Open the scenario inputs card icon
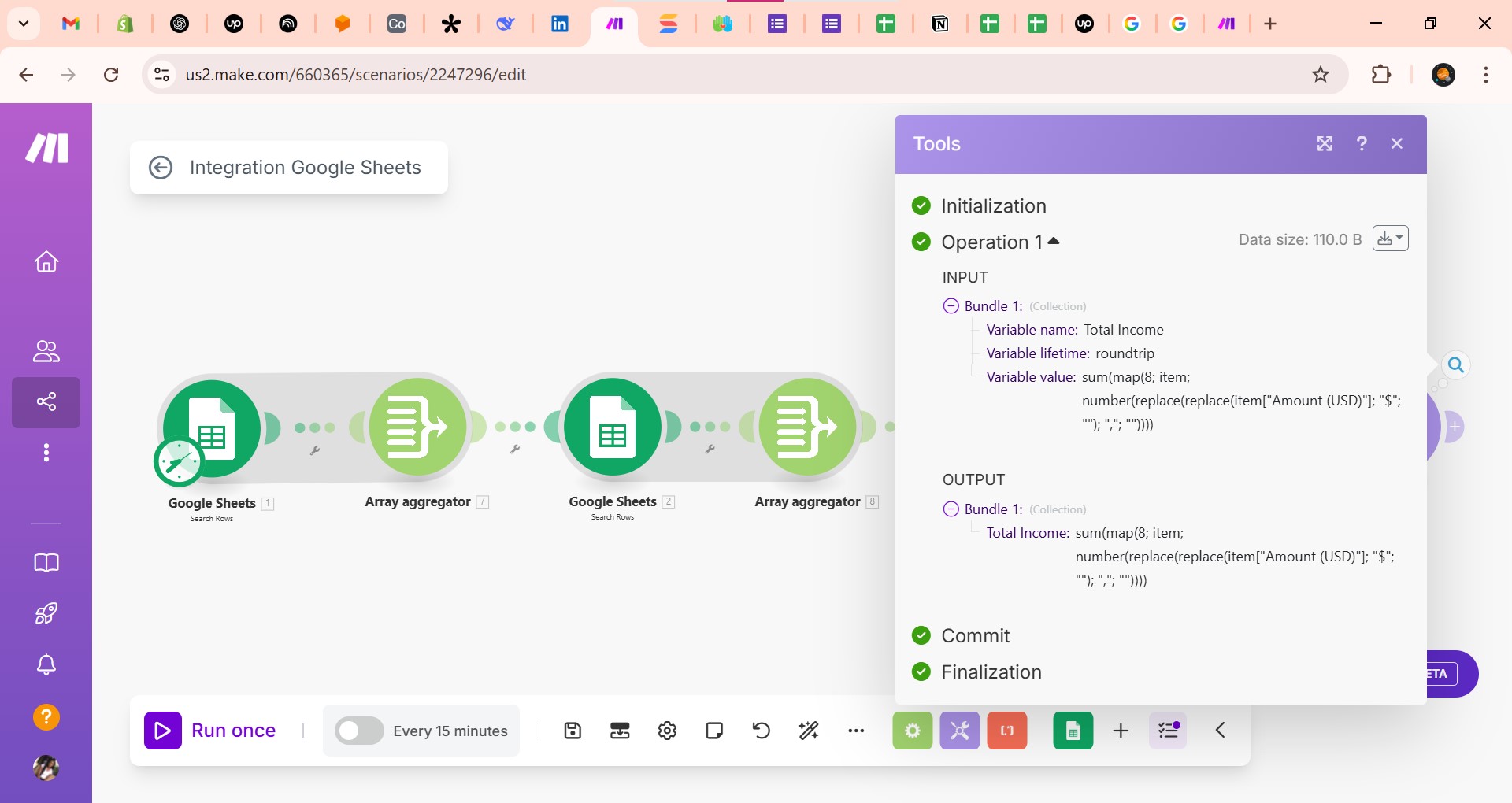 pyautogui.click(x=620, y=731)
